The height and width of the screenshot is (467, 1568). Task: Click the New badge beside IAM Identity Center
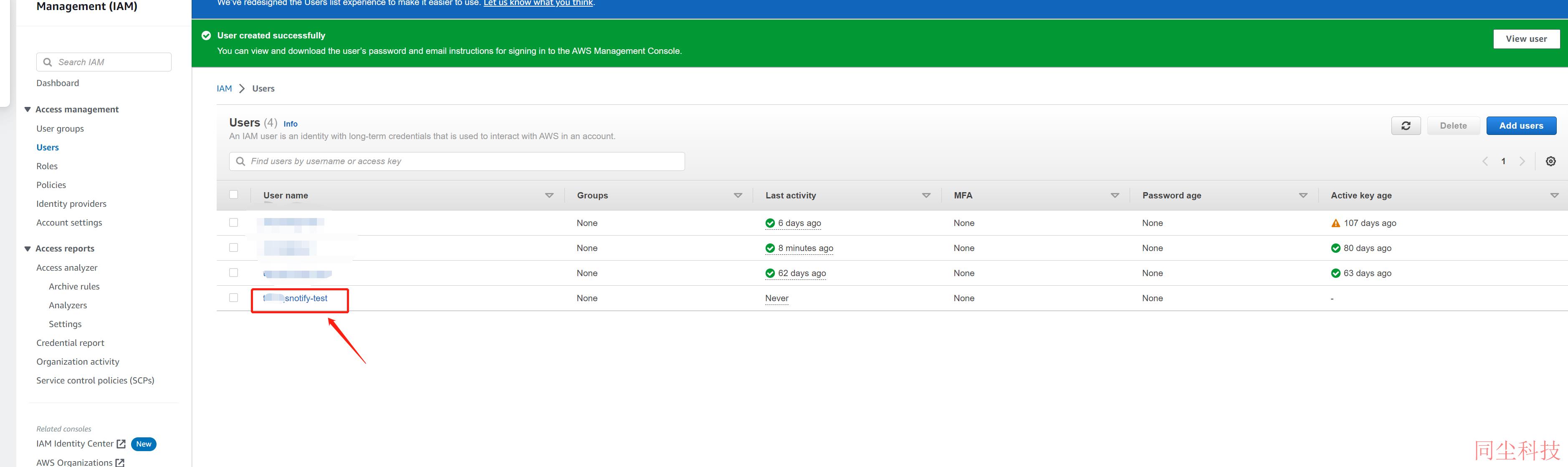click(x=144, y=444)
